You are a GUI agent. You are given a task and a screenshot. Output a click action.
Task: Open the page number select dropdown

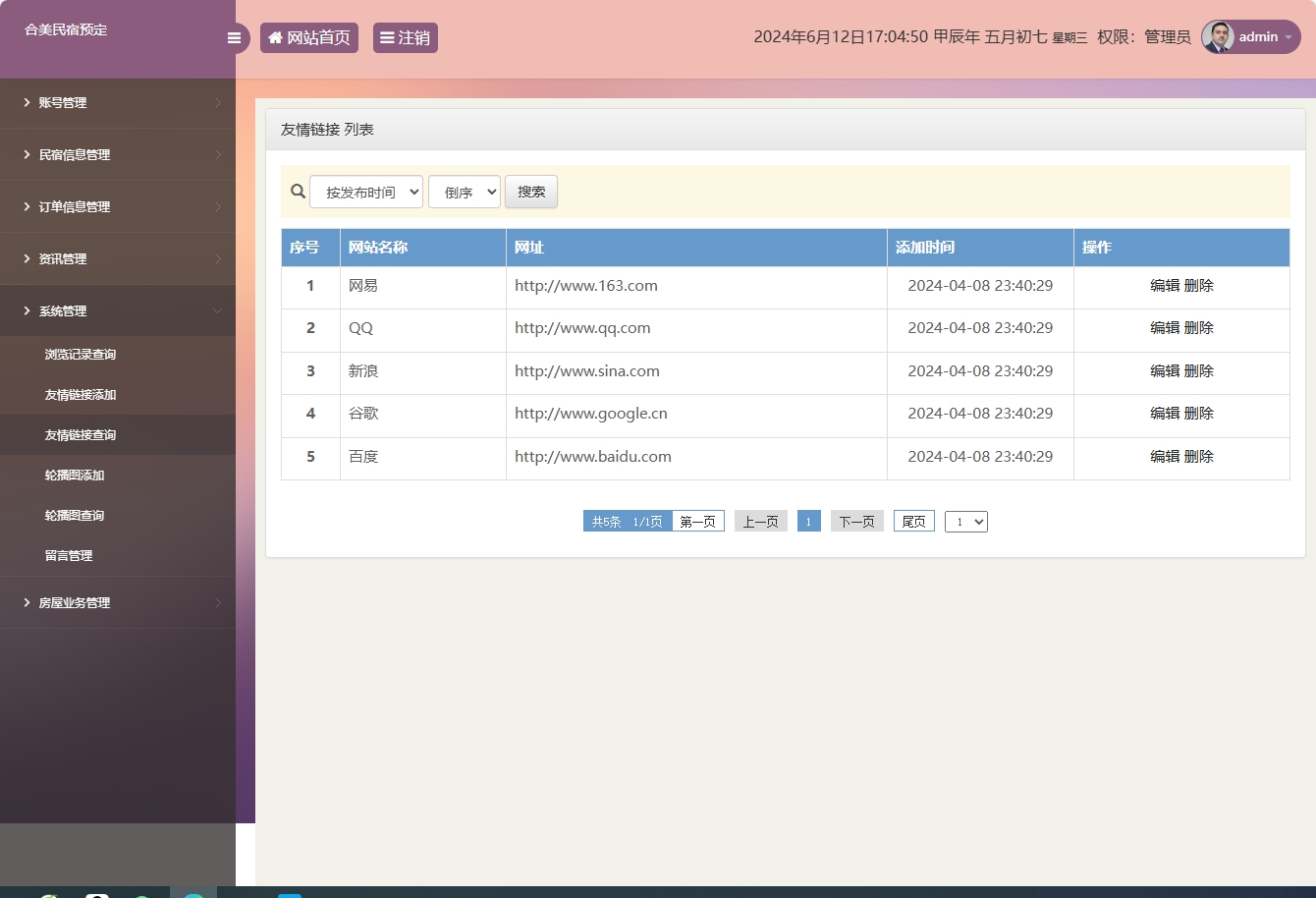(x=965, y=522)
